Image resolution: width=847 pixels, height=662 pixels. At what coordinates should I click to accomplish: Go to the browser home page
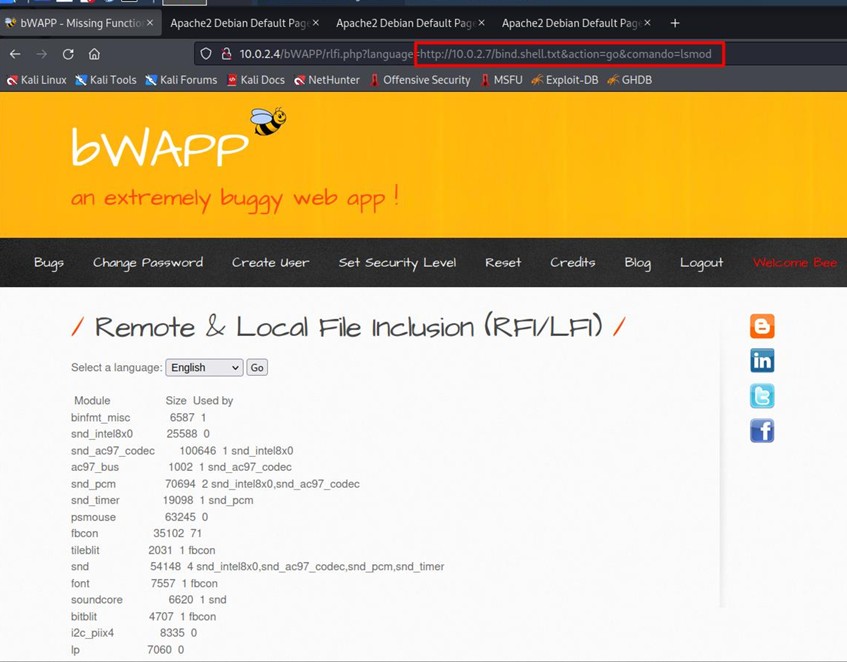(94, 54)
